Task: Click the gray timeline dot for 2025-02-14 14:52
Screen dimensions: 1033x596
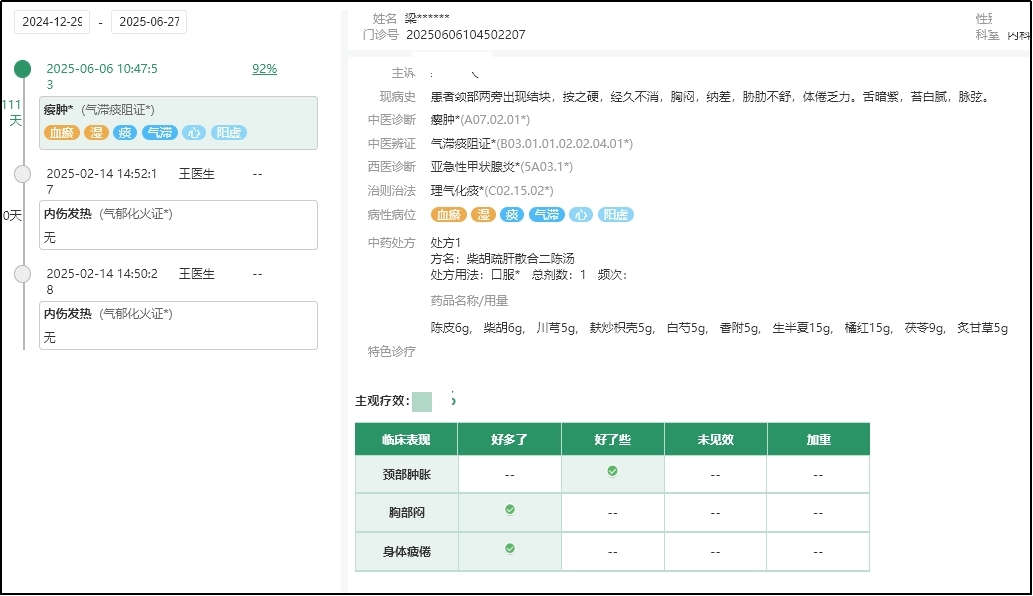Action: point(22,172)
